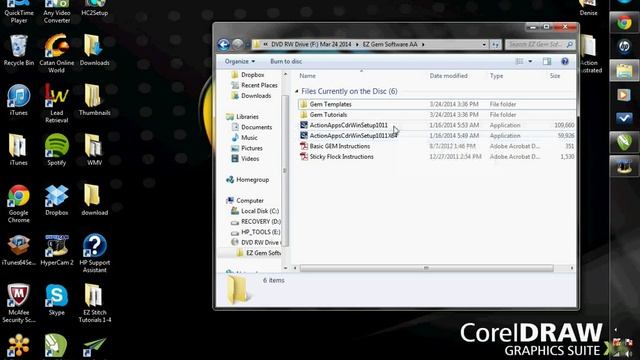Open the change-view options dropdown arrow
The image size is (640, 360).
(x=530, y=61)
